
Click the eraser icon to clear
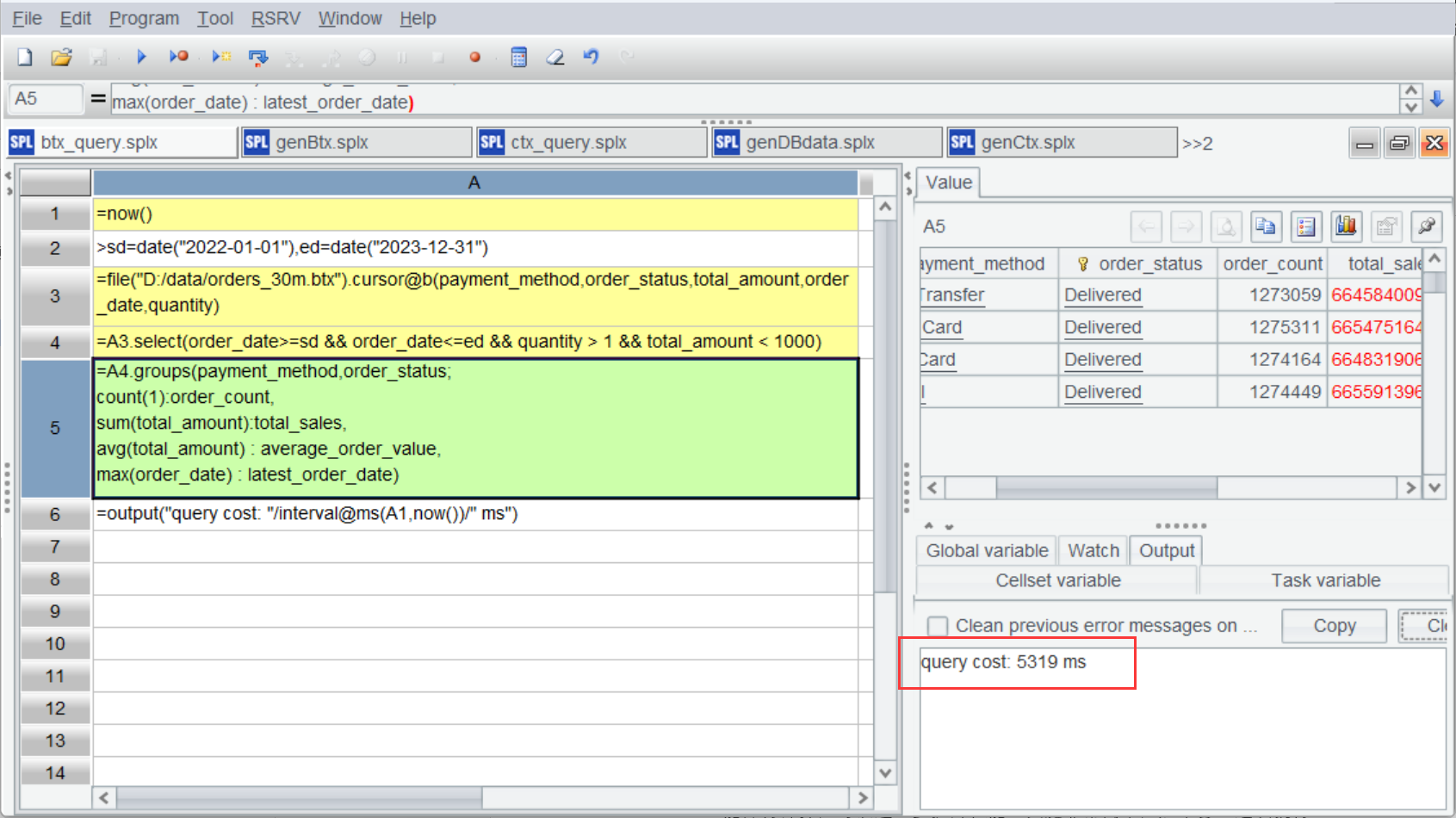(x=555, y=57)
